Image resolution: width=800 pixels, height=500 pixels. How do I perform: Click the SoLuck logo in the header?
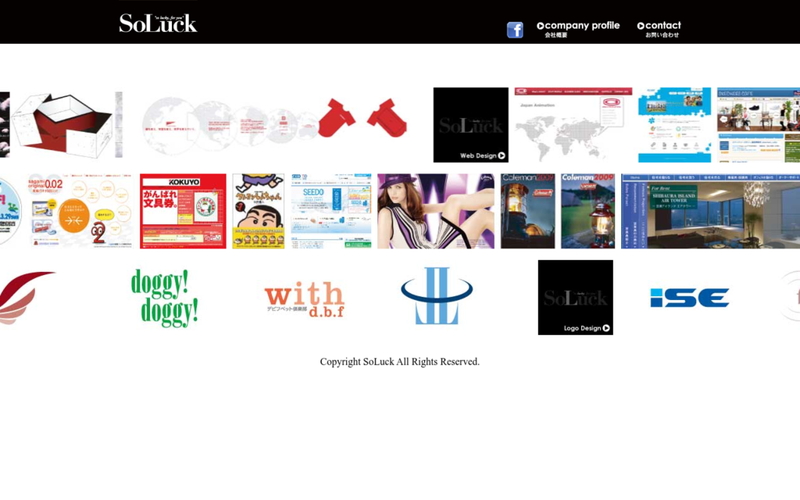[158, 23]
